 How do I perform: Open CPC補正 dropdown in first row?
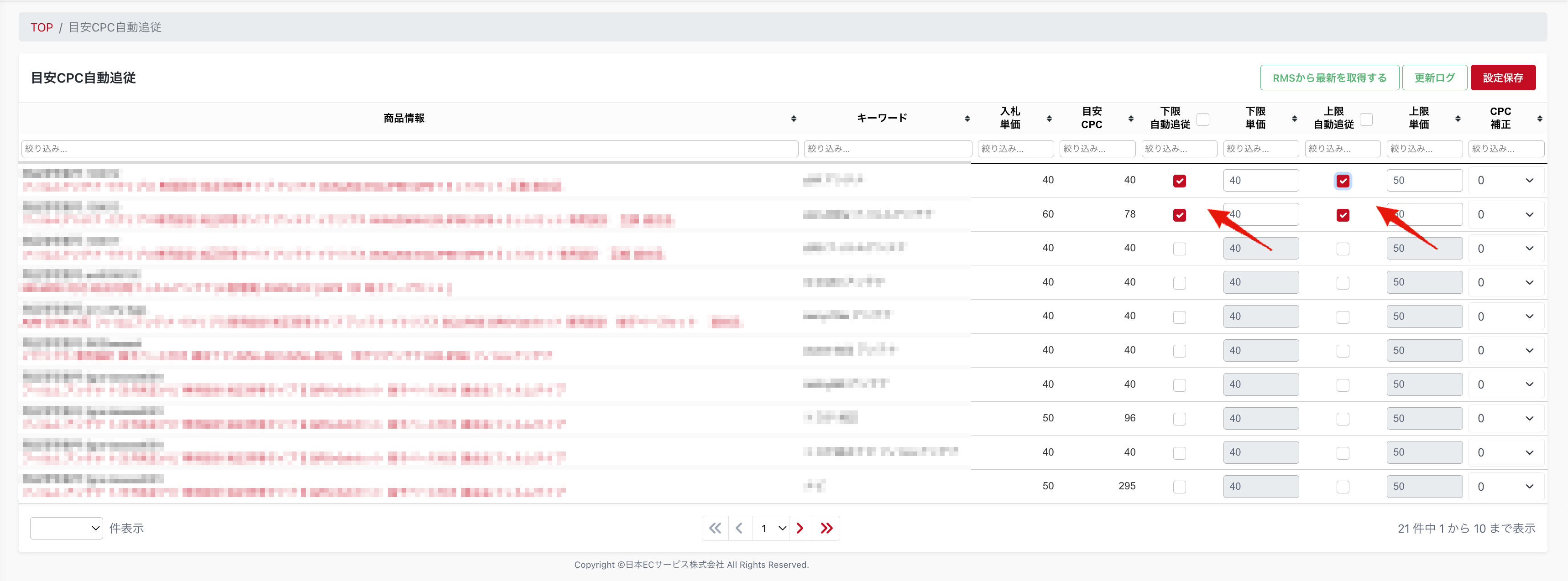[1505, 181]
